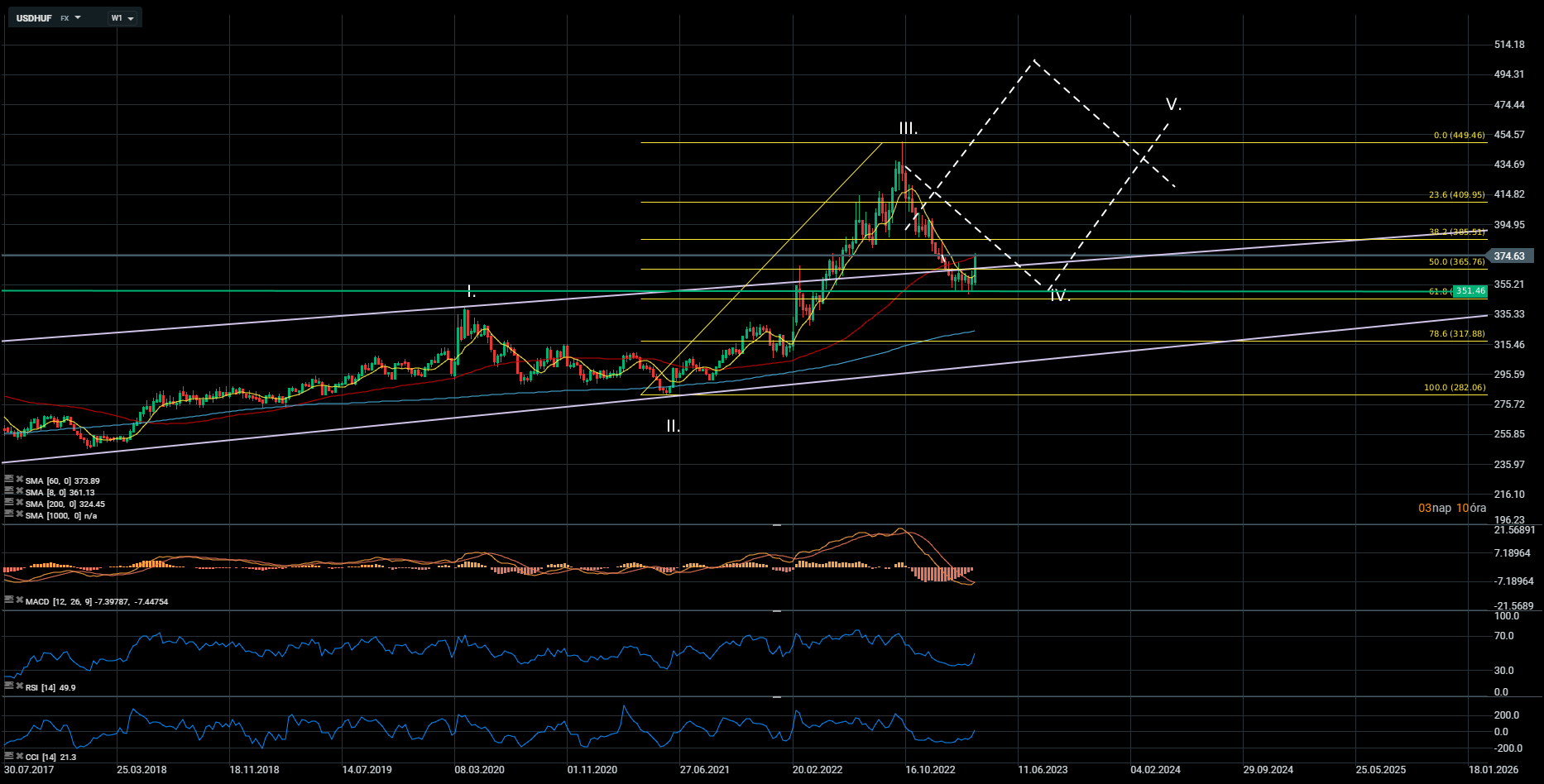Select the wave label V. on chart
Viewport: 1544px width, 784px height.
(x=1173, y=104)
